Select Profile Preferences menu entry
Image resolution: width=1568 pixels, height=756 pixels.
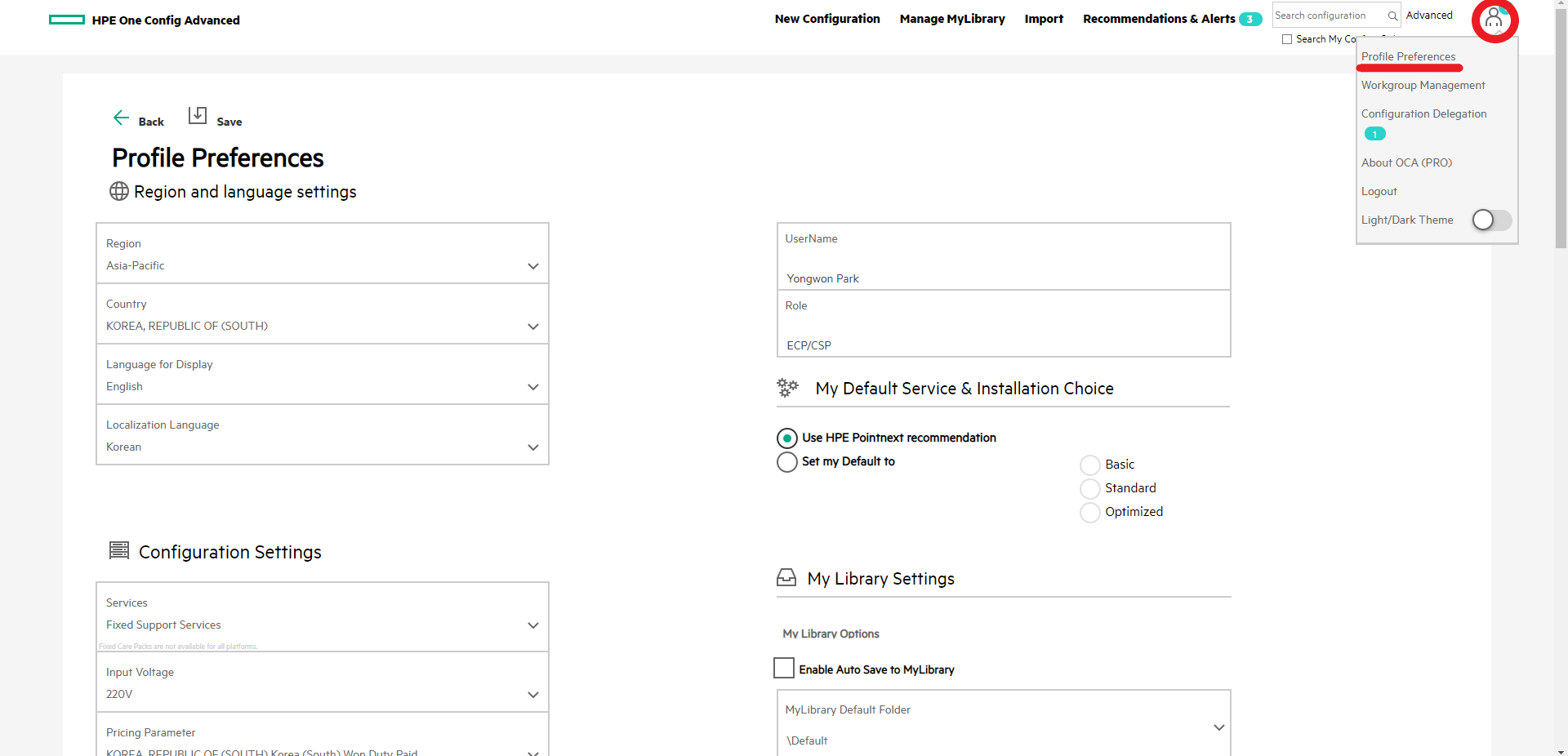coord(1408,56)
